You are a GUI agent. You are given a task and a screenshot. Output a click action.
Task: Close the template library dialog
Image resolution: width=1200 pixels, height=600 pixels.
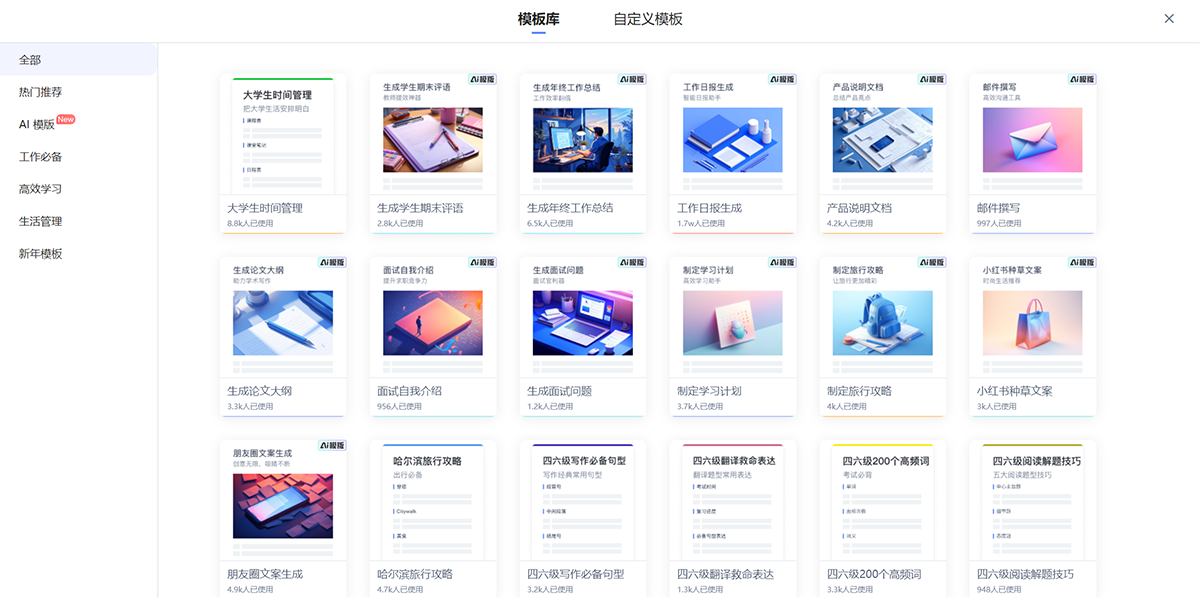(1169, 19)
